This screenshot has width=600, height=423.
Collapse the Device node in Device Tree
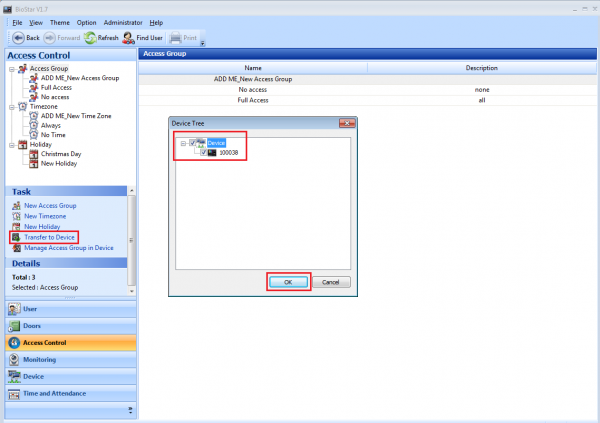[x=183, y=143]
